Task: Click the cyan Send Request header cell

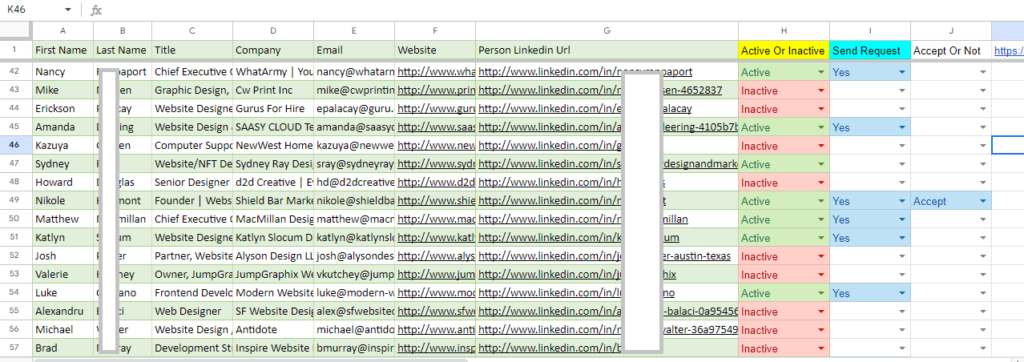Action: (x=870, y=50)
